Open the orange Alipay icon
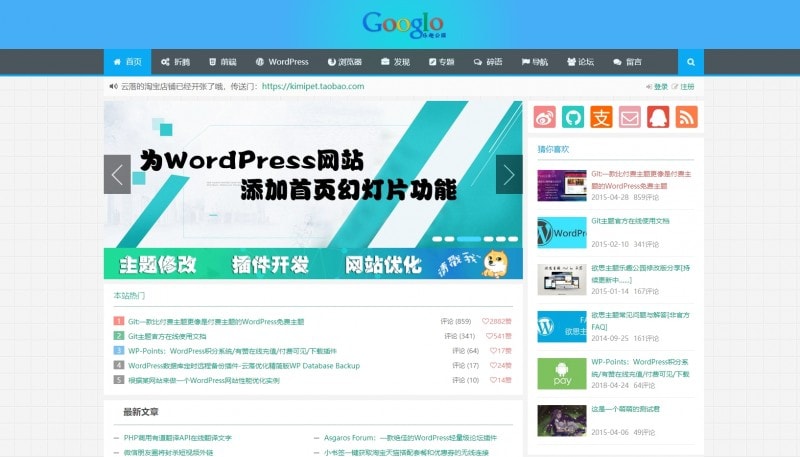 tap(601, 117)
